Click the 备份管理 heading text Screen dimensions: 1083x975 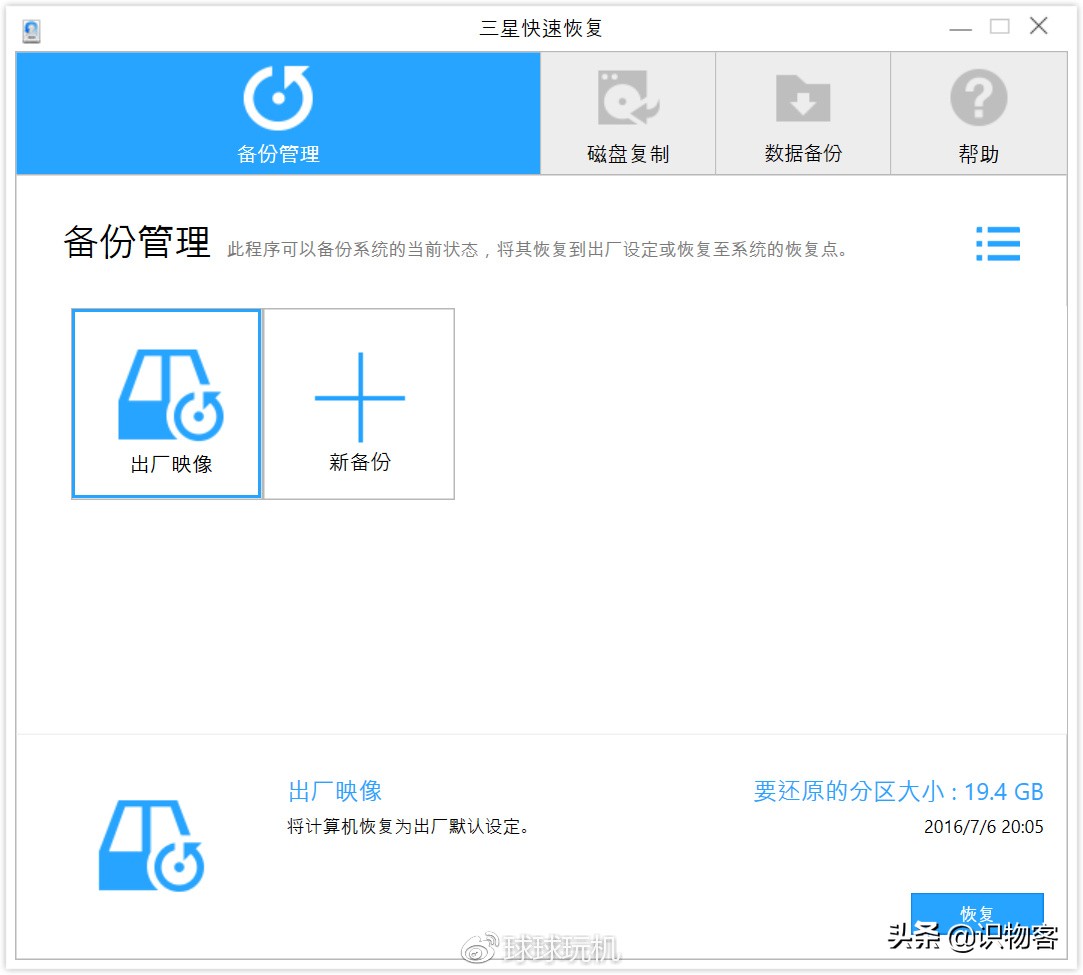tap(135, 243)
